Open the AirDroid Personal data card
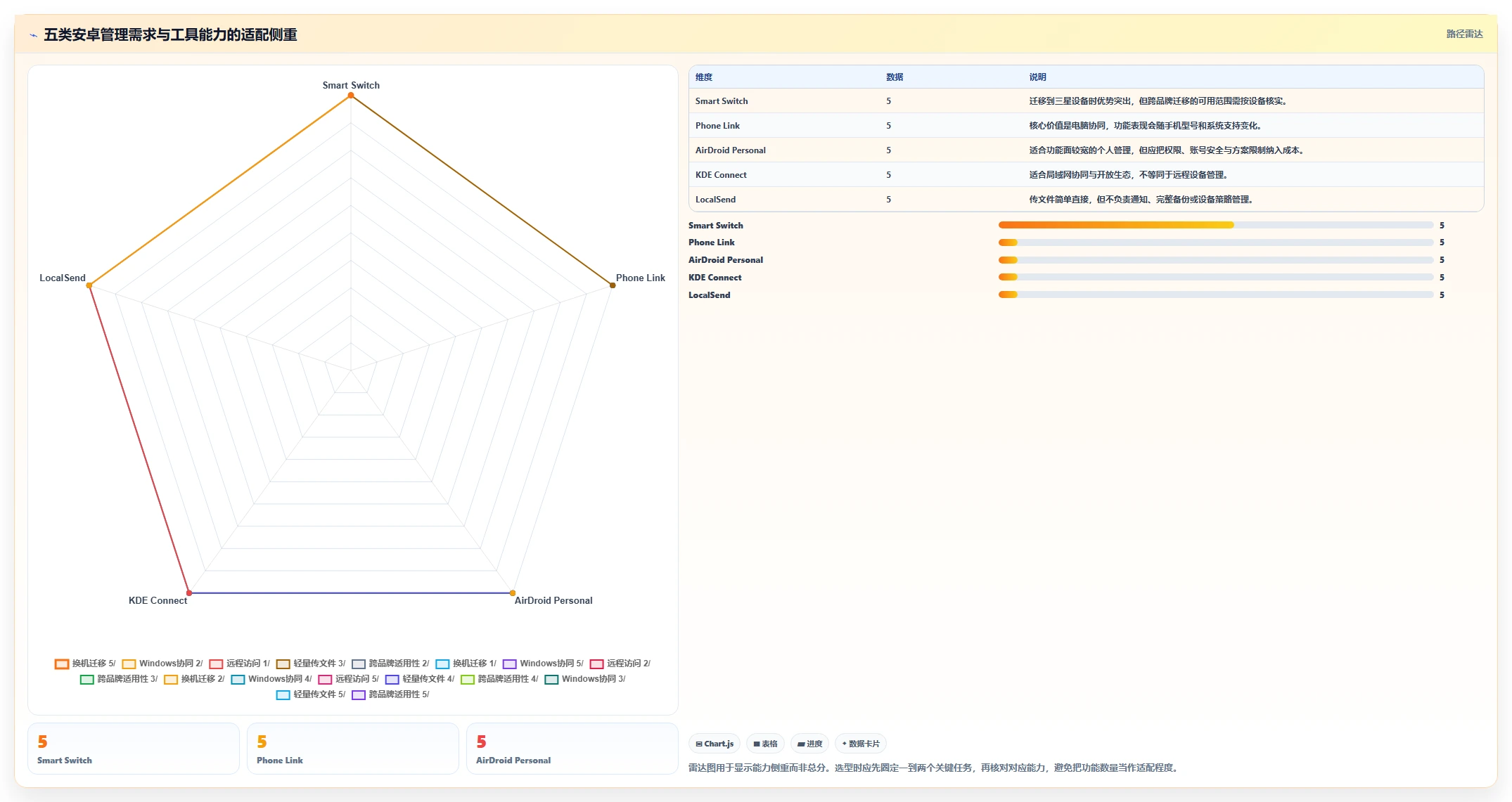This screenshot has width=1512, height=802. (x=572, y=749)
